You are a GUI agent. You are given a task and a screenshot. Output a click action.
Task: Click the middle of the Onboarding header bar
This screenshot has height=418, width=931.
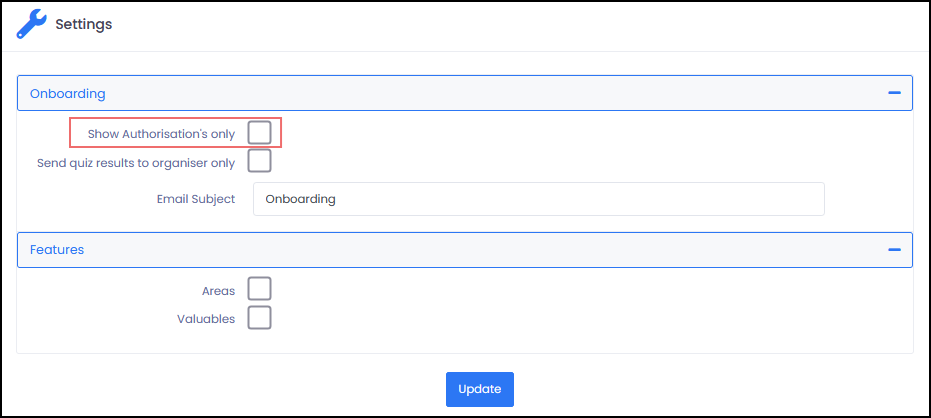(x=465, y=93)
